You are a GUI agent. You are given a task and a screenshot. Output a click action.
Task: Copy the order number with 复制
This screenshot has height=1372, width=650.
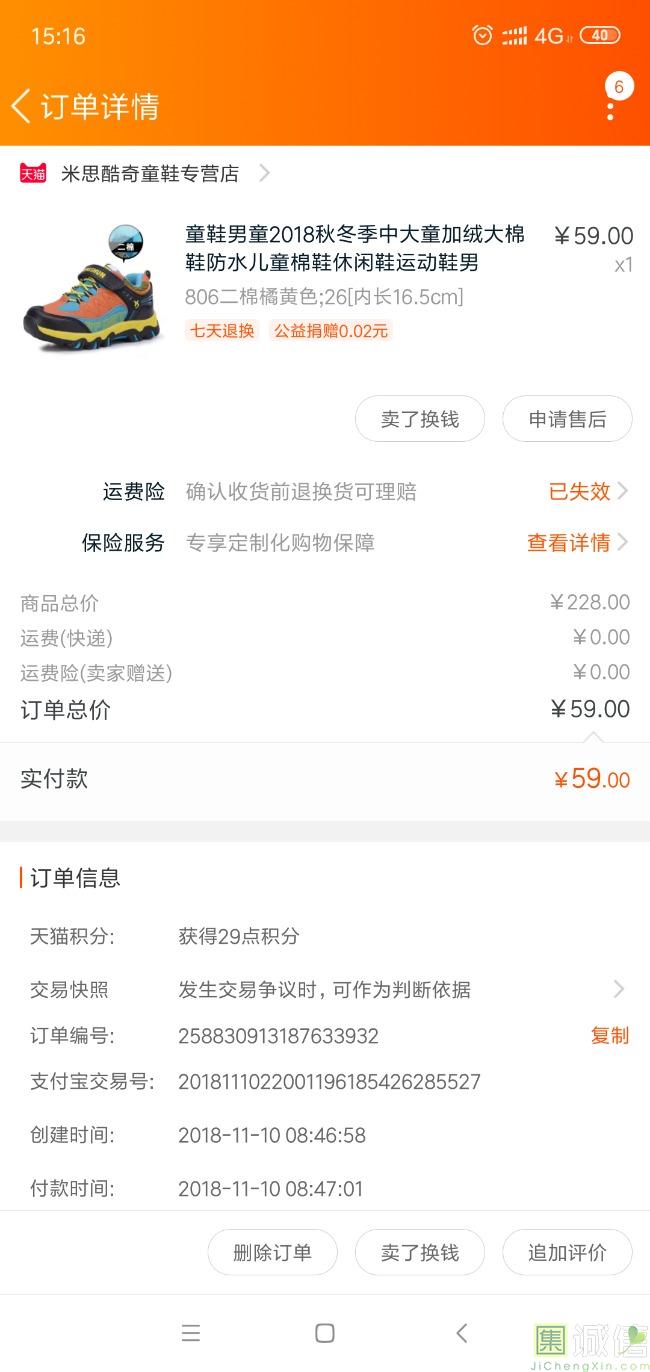(609, 1035)
